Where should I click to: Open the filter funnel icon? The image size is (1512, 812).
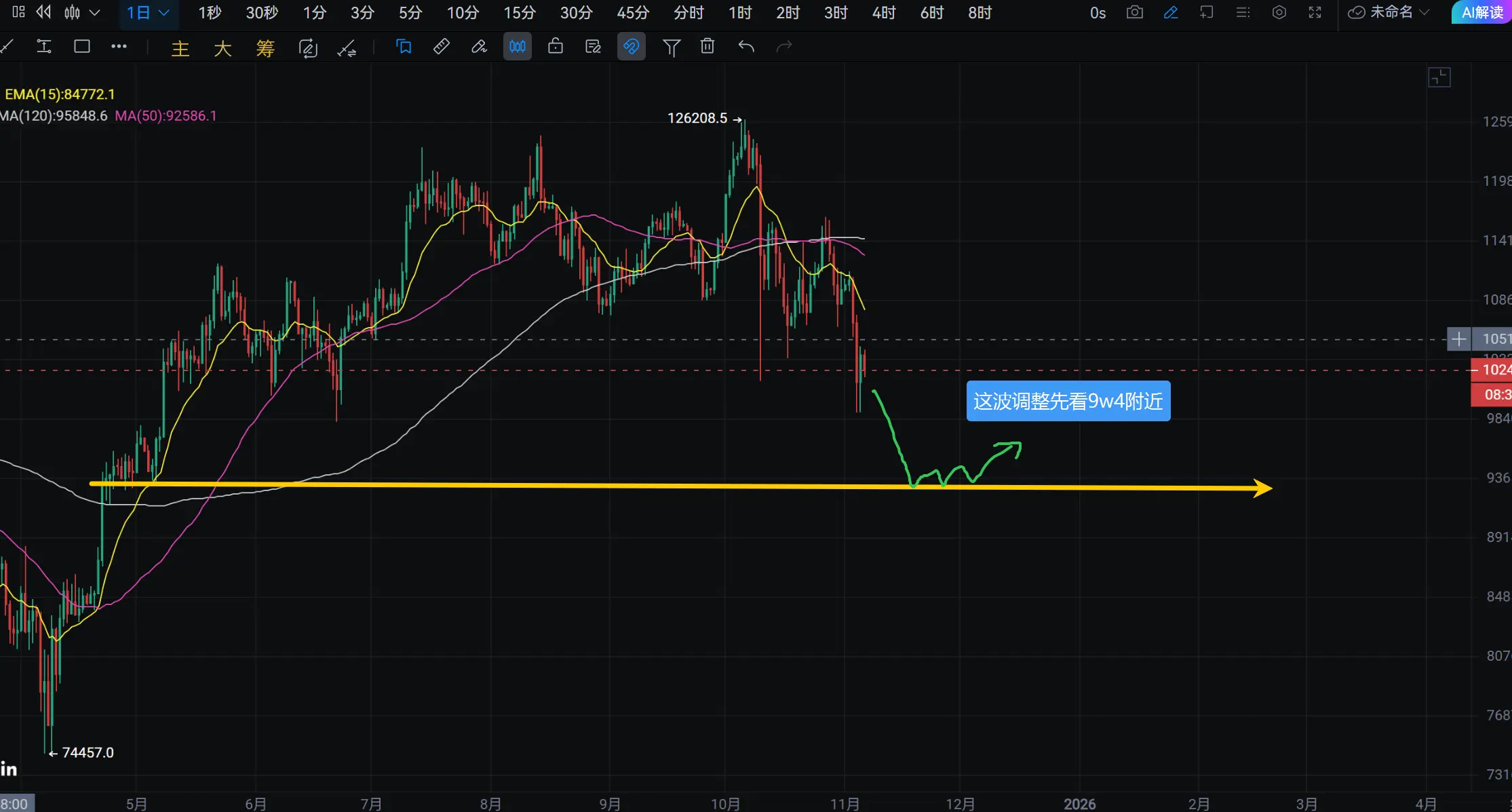[671, 47]
